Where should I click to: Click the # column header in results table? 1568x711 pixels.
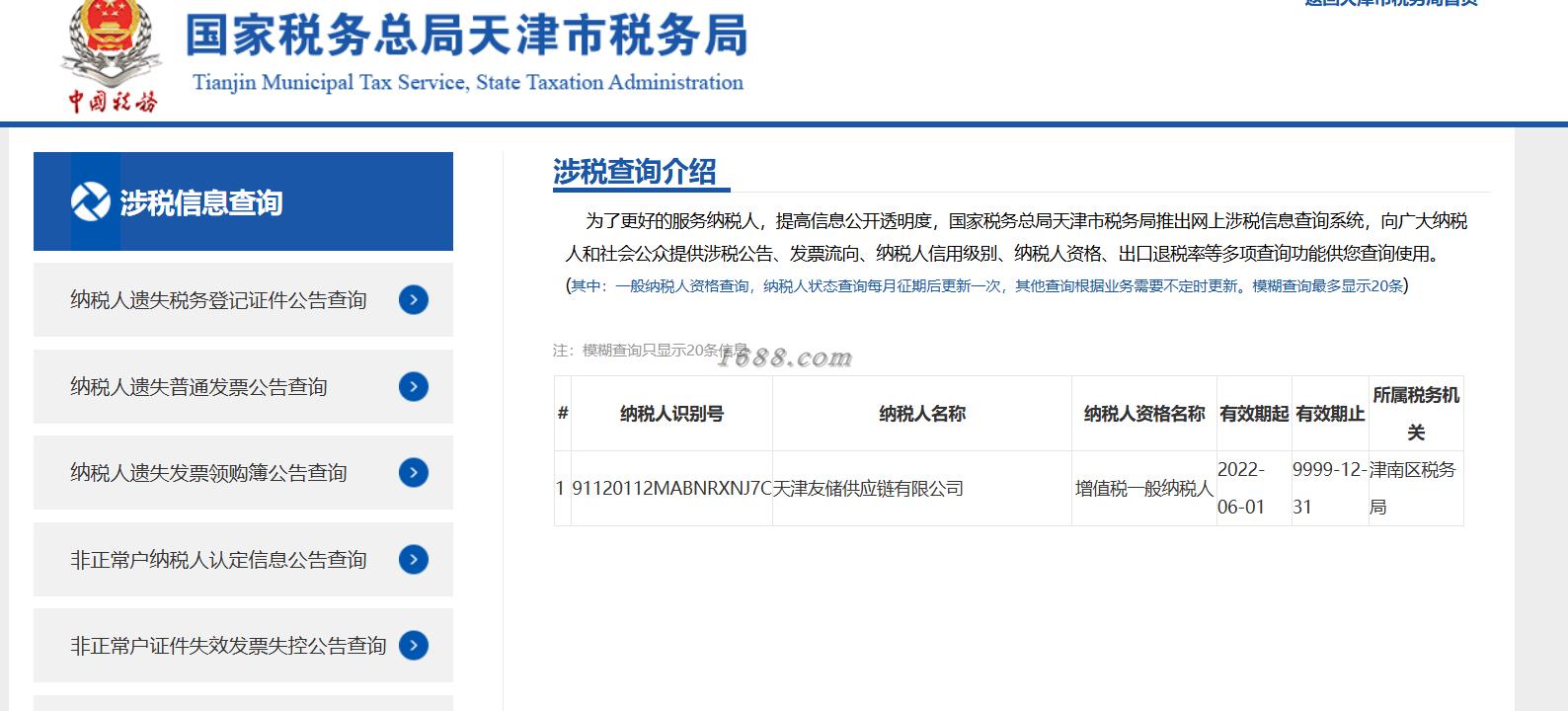tap(563, 414)
